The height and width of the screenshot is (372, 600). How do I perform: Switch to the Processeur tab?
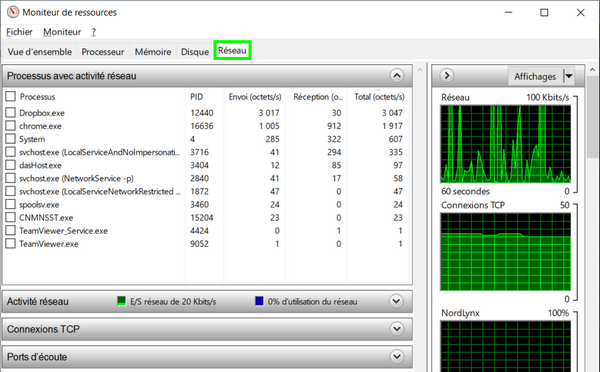[103, 52]
